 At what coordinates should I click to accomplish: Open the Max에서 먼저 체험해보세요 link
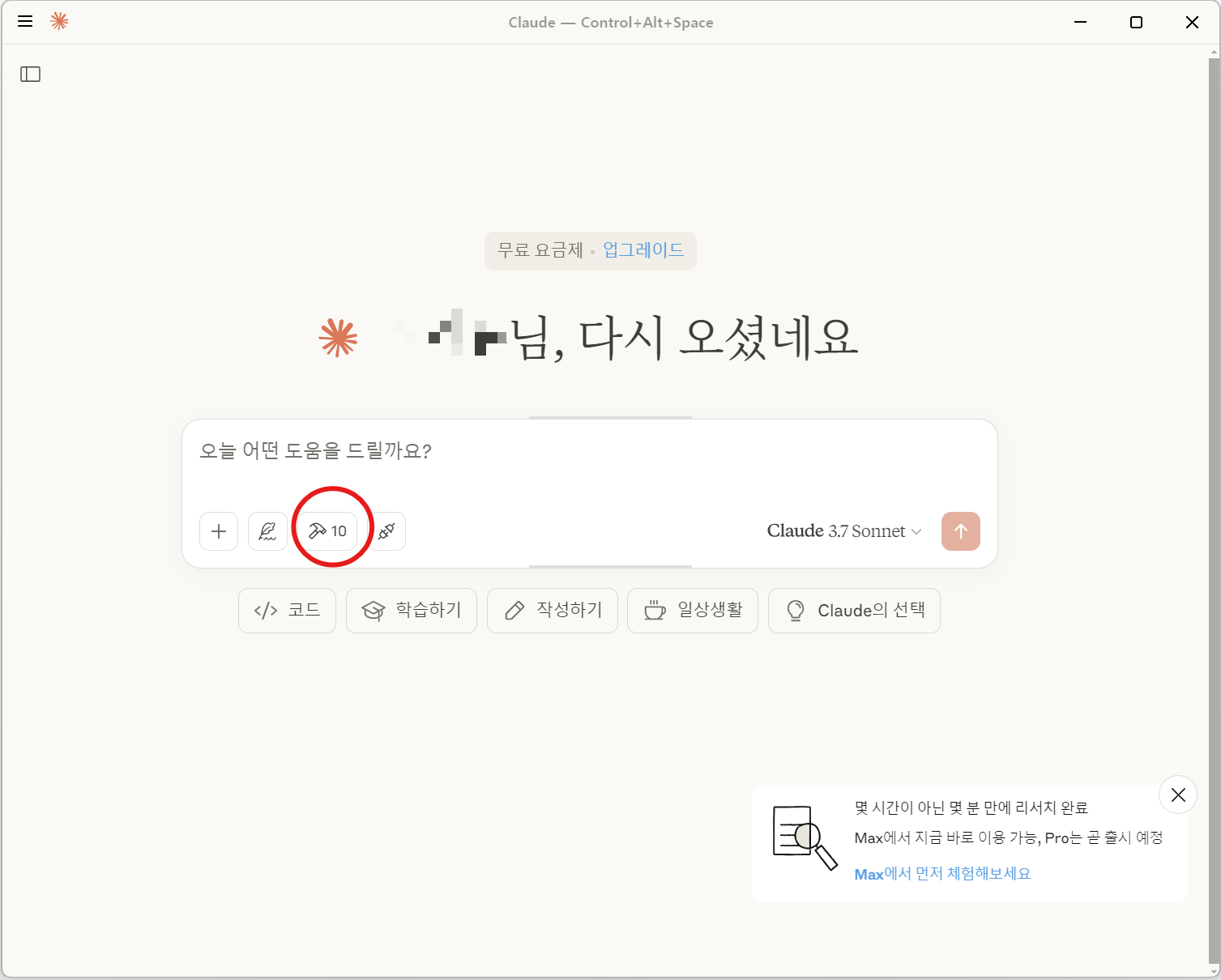942,874
